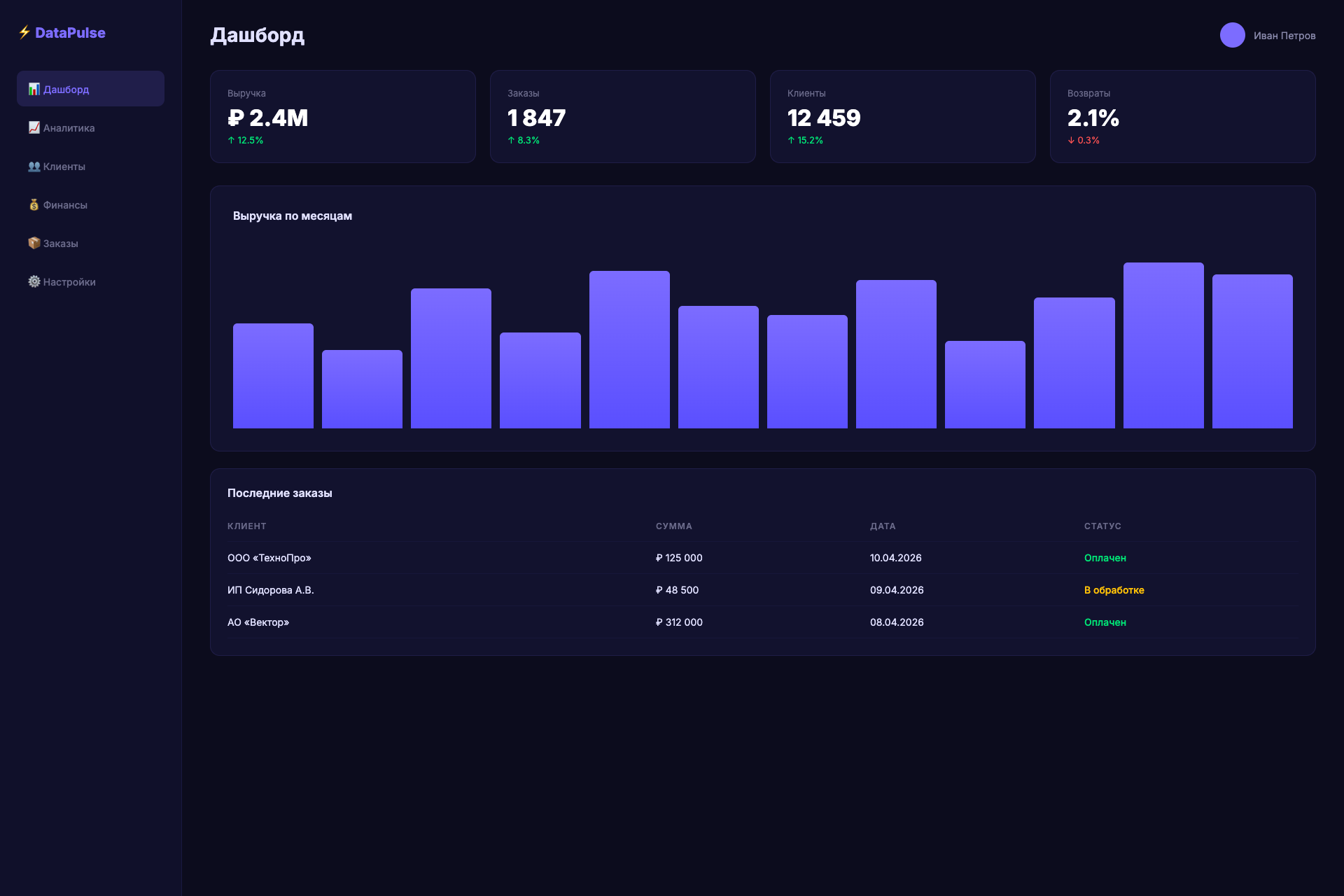Click the Иван Петров profile name
The width and height of the screenshot is (1344, 896).
pos(1285,35)
